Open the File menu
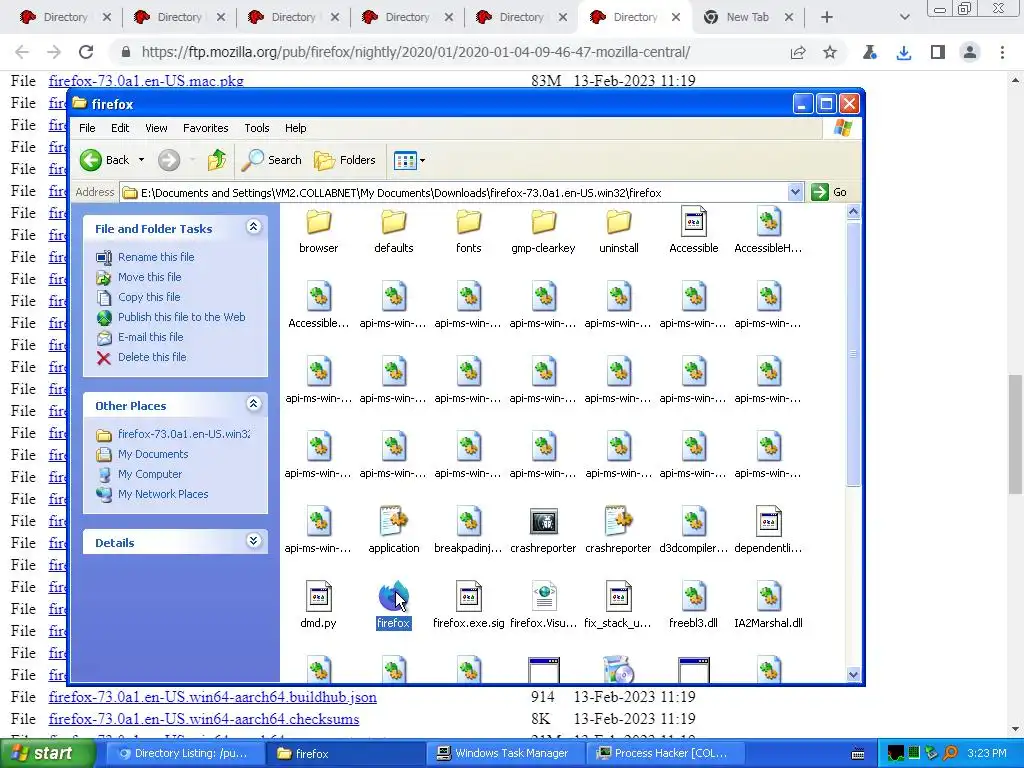Viewport: 1024px width, 768px height. 87,128
